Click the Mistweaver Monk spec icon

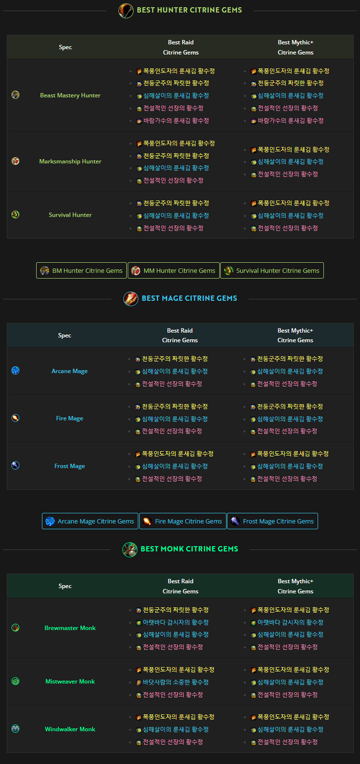pos(15,681)
